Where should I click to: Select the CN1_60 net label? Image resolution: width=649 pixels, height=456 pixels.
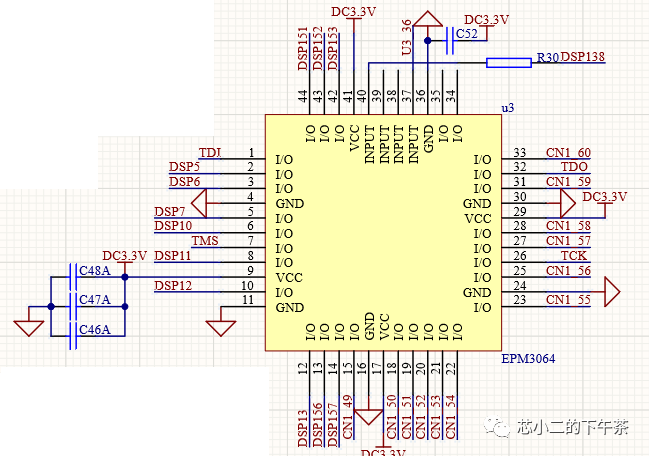coord(568,152)
